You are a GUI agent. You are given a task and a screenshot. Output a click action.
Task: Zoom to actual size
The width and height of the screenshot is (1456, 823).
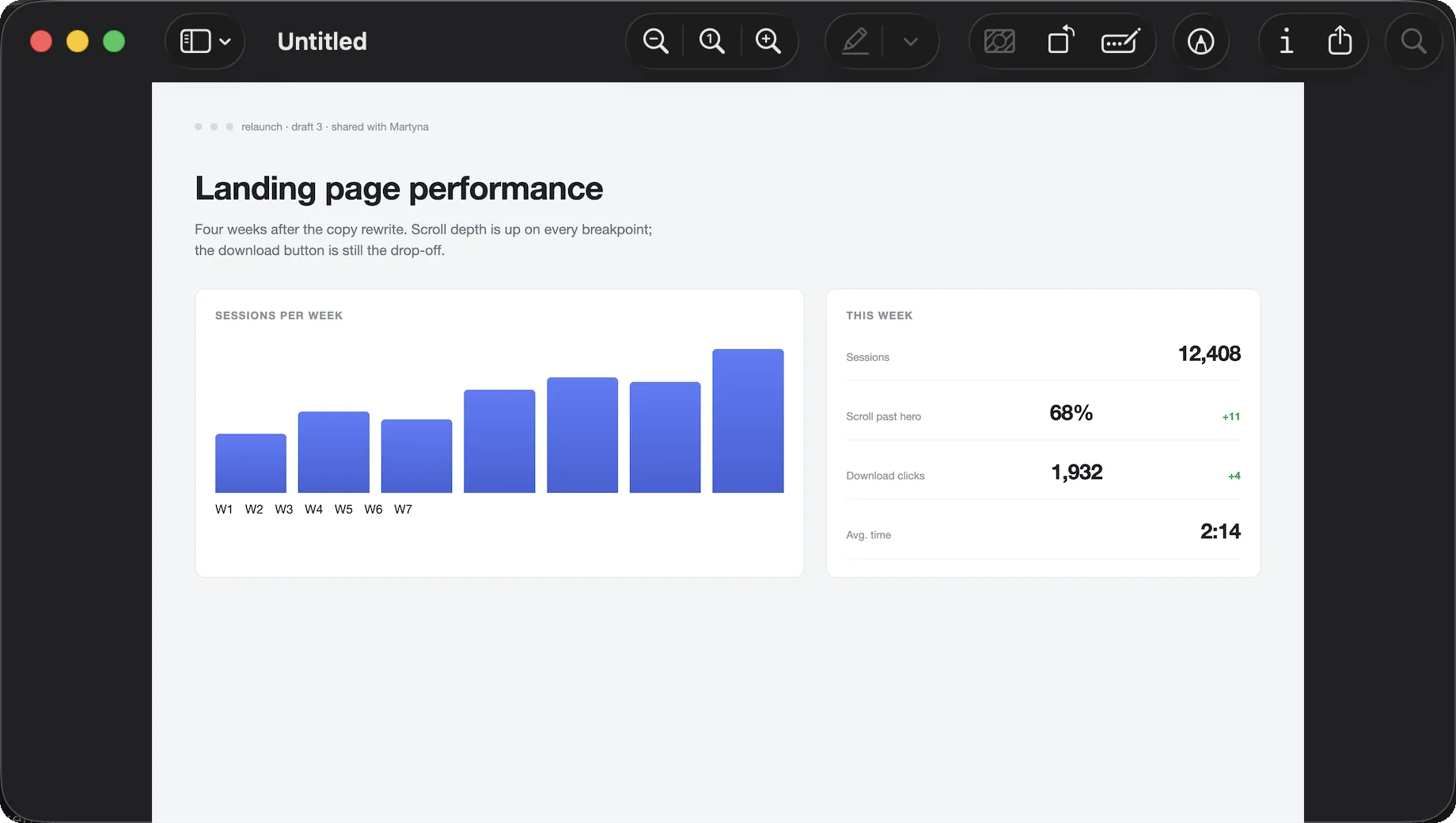click(x=711, y=41)
